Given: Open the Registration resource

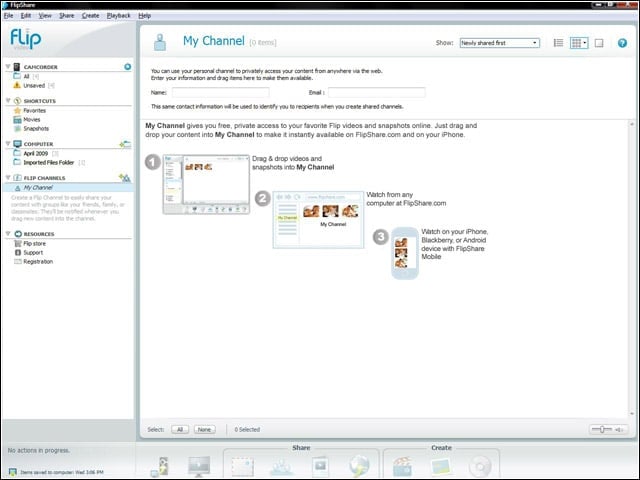Looking at the screenshot, I should [33, 261].
